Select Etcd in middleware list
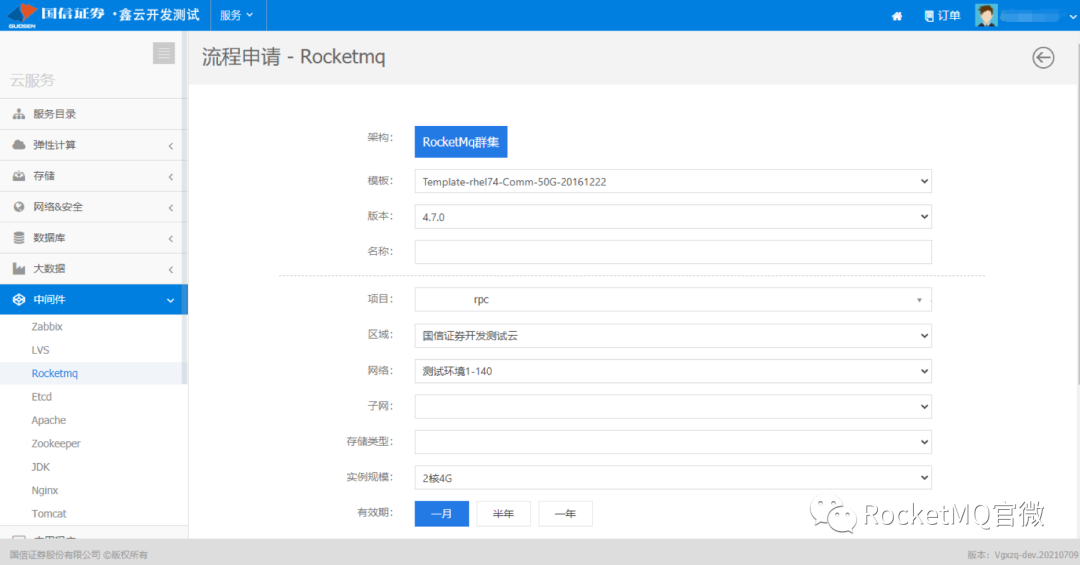This screenshot has width=1080, height=565. [x=41, y=397]
